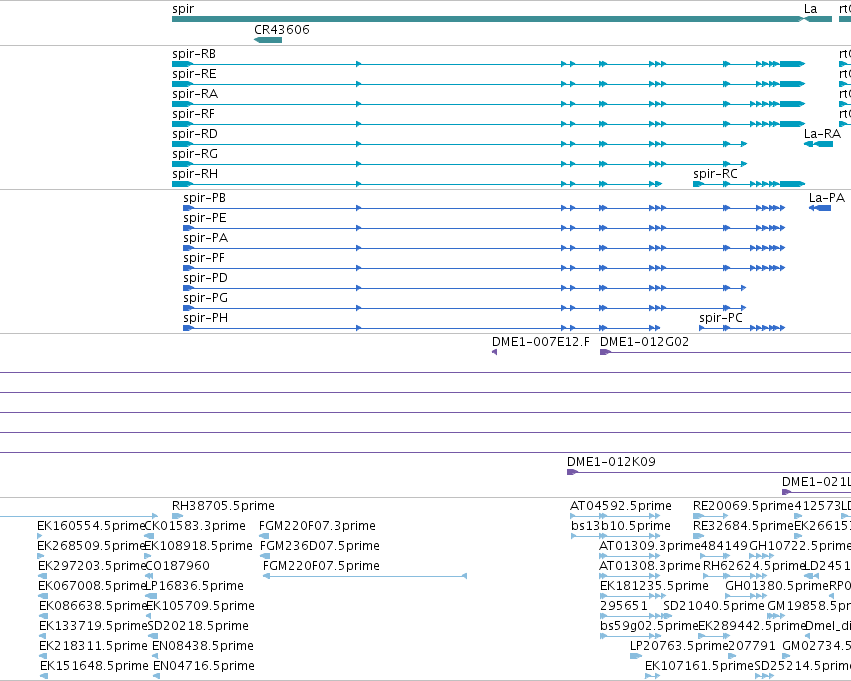Click EST EK086638.5prime
Screen dimensions: 851x681
(43, 616)
